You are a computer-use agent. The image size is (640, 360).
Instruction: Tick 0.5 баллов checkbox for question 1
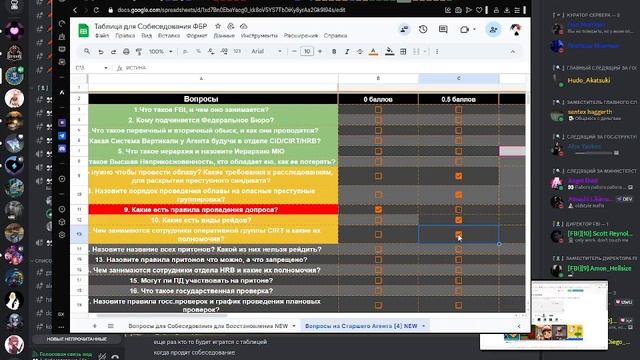tap(458, 110)
